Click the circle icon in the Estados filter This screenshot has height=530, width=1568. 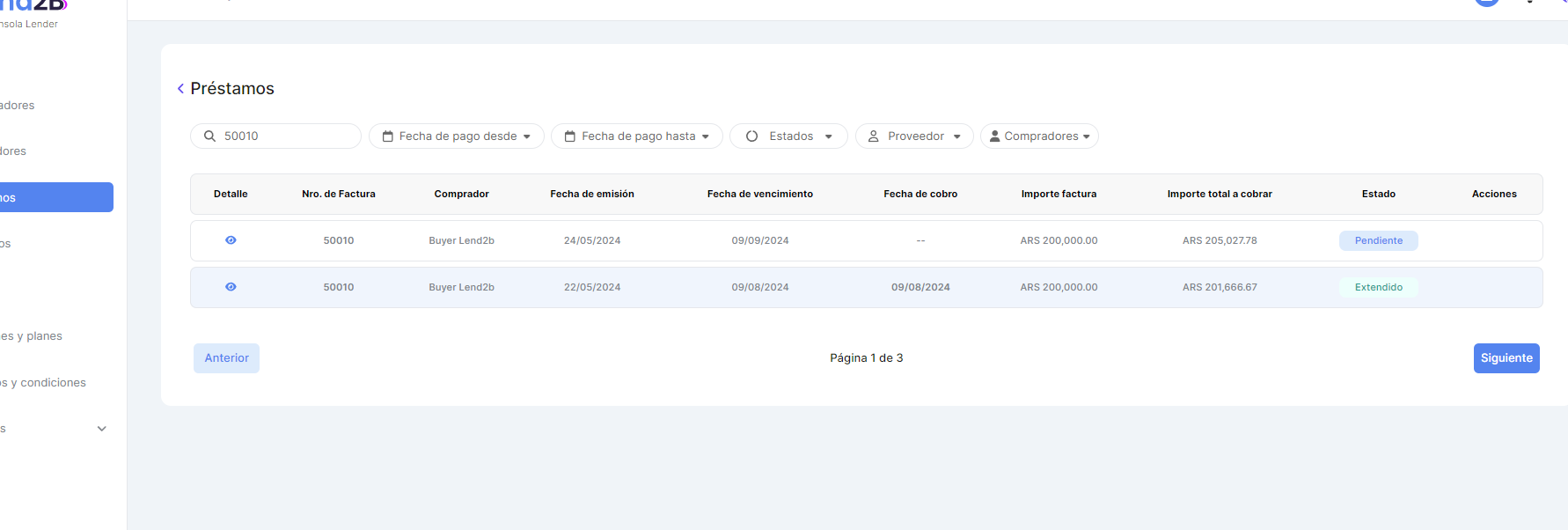tap(751, 136)
